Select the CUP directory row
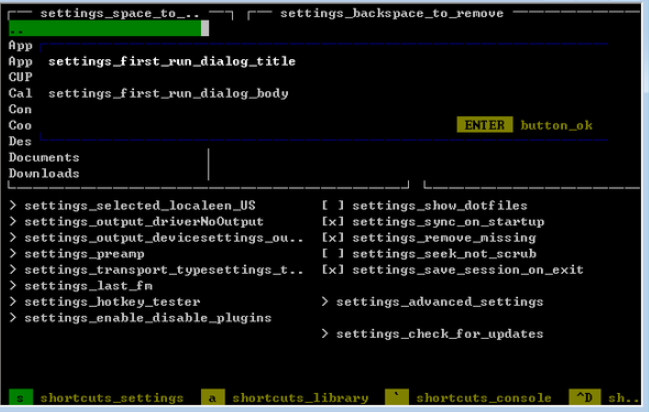Viewport: 649px width, 412px height. 20,77
